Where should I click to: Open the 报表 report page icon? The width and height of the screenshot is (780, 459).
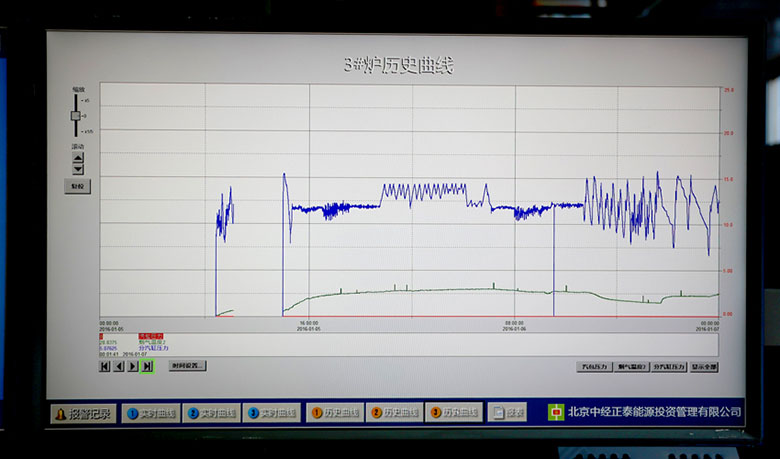tap(507, 412)
